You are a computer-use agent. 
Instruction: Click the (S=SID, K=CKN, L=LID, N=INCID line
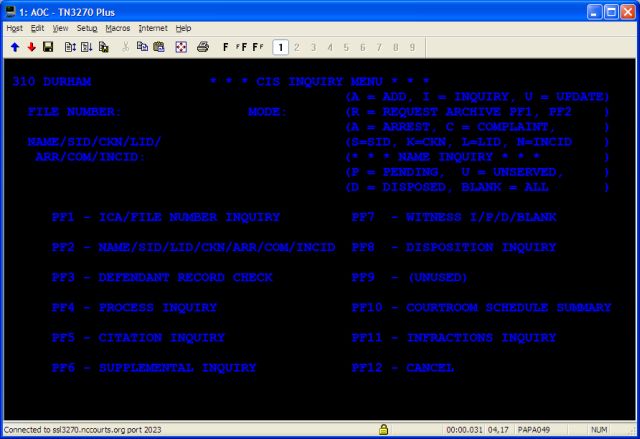coord(477,142)
